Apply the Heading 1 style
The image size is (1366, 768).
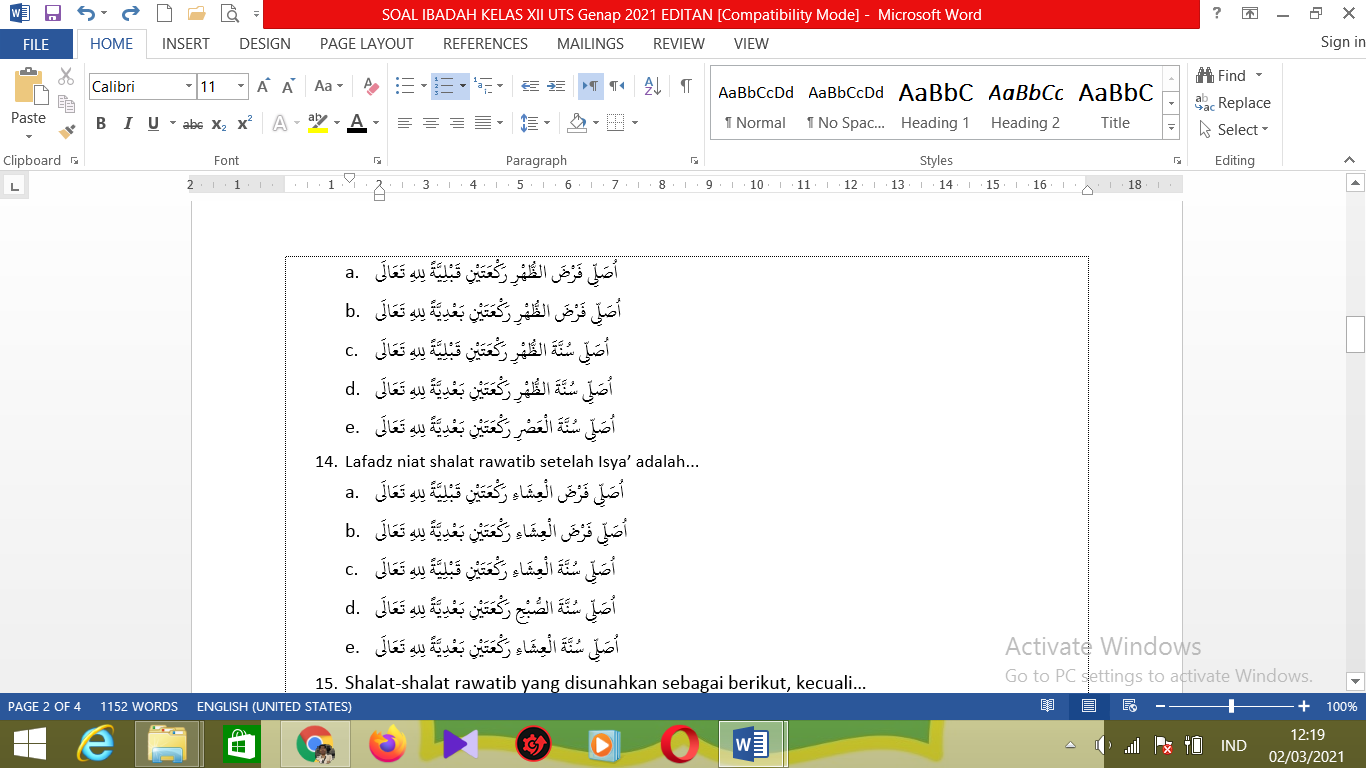point(935,105)
